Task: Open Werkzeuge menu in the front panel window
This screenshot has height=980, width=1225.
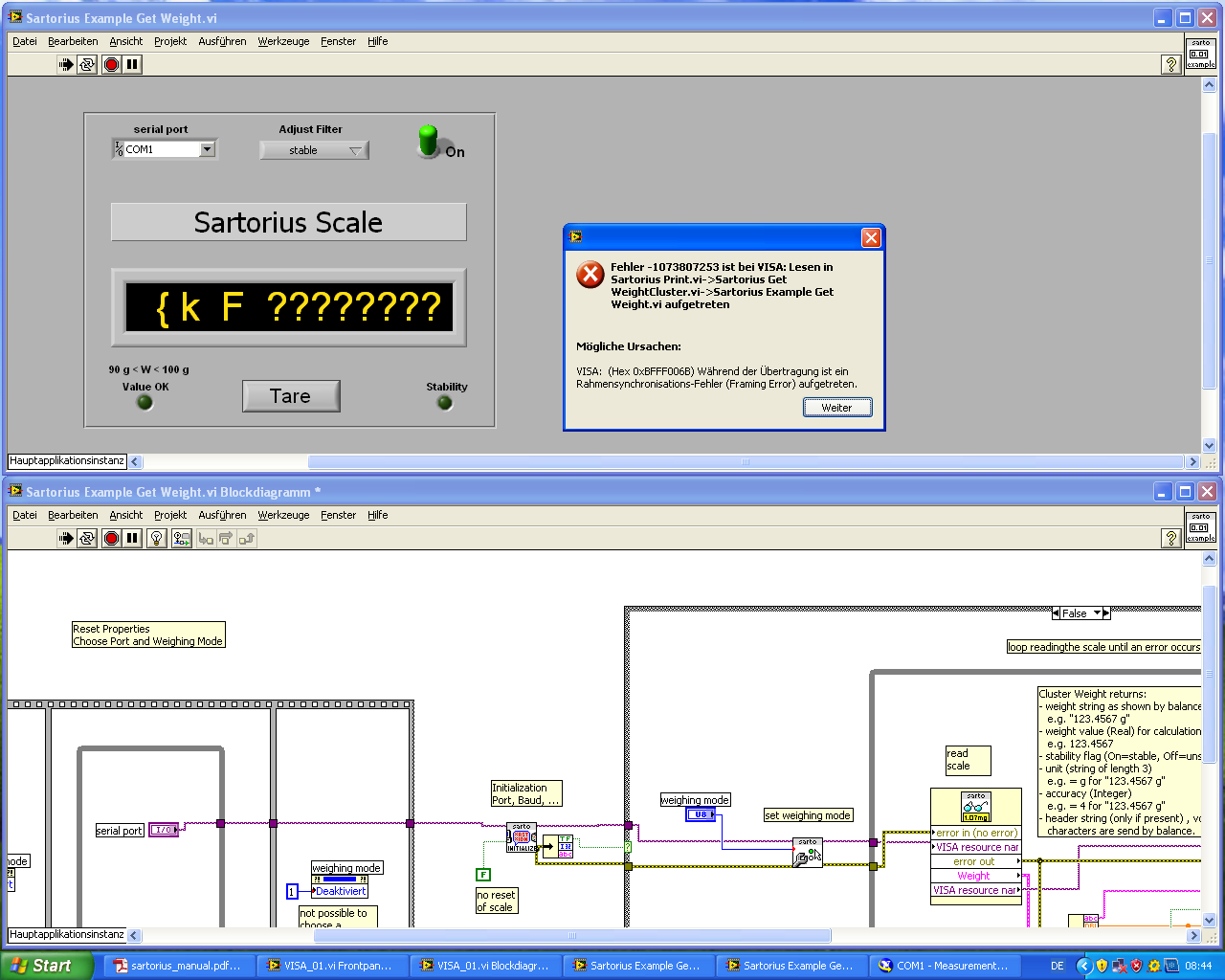Action: [283, 41]
